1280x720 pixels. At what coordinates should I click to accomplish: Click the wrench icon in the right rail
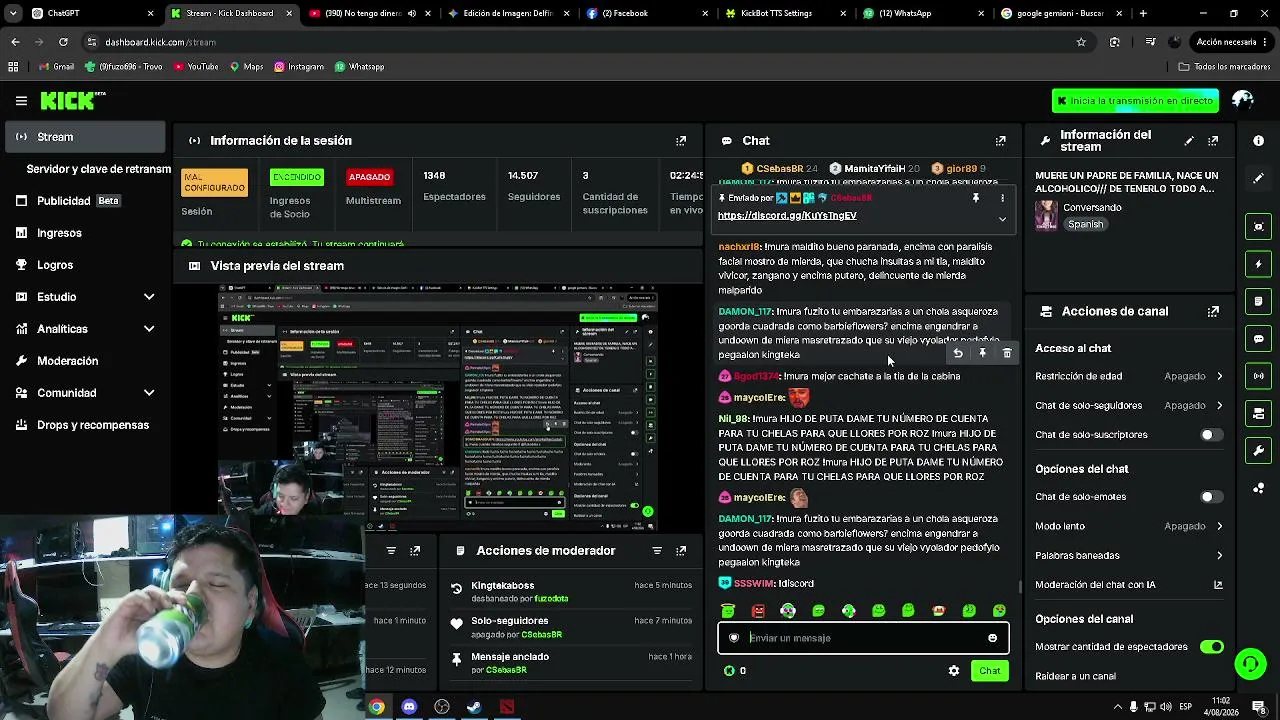click(x=1259, y=451)
